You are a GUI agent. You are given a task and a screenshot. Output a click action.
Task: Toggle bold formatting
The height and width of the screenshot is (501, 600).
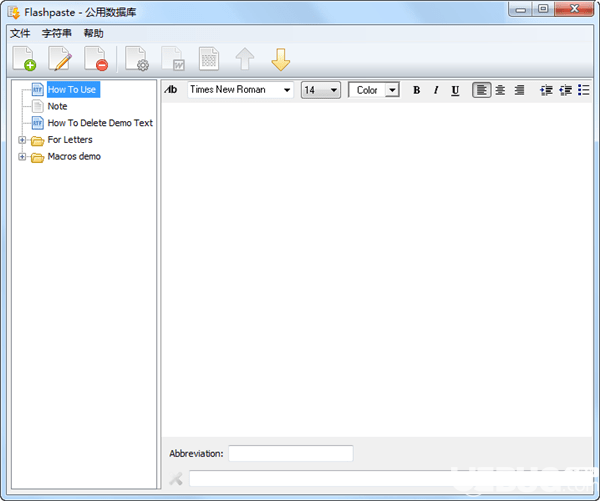coord(416,90)
